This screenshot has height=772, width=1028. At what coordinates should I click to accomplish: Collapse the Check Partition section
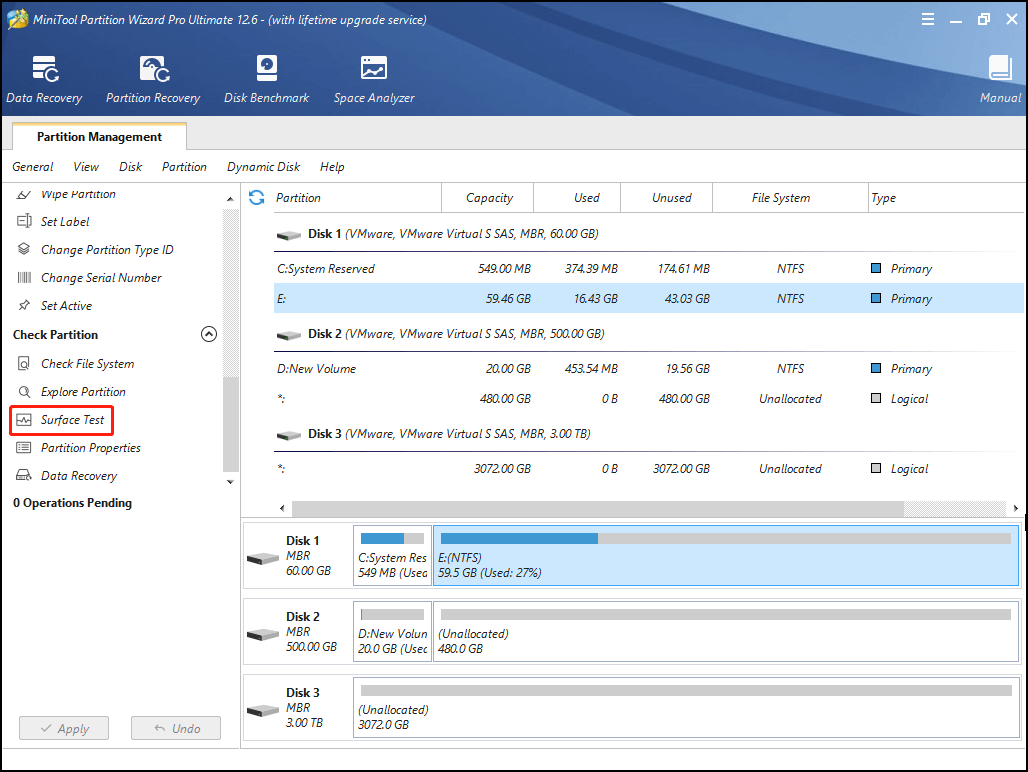coord(208,334)
